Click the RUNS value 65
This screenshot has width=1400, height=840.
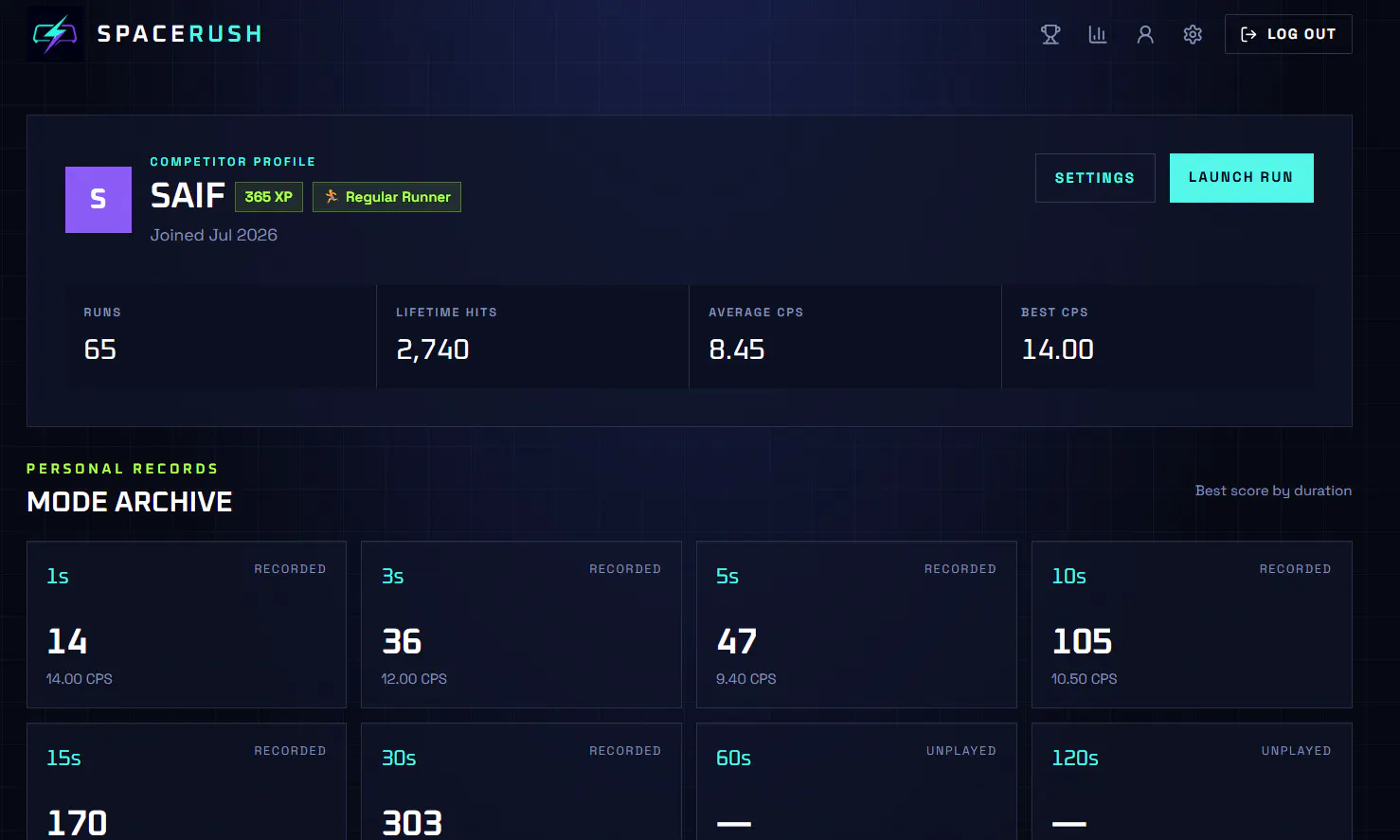pos(100,349)
